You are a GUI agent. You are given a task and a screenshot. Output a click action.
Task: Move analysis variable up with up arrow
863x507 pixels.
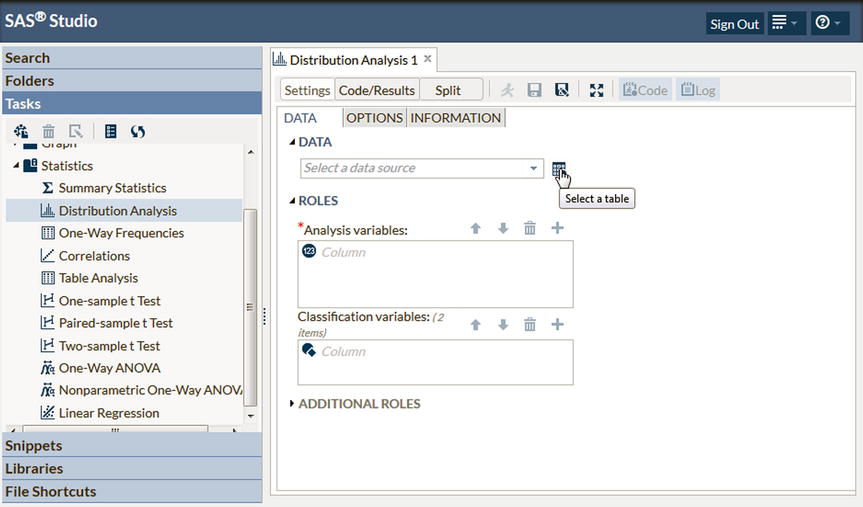[476, 228]
